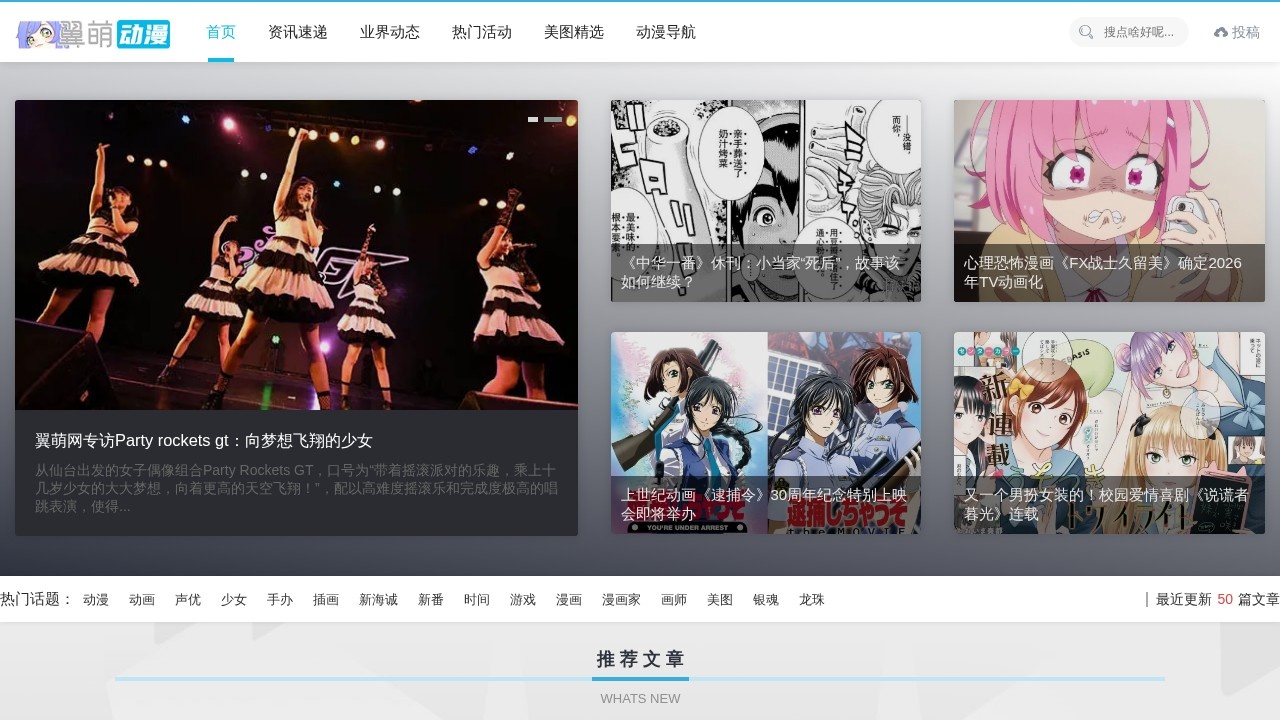This screenshot has height=720, width=1280.
Task: Switch to the second carousel slide indicator
Action: [x=553, y=119]
